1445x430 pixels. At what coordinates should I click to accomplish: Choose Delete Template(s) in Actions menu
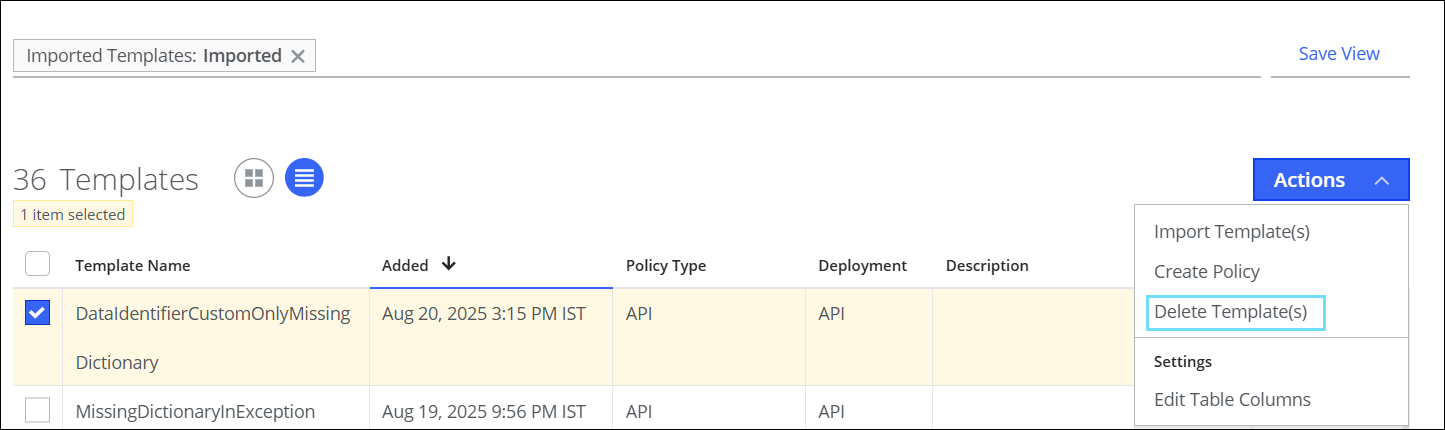[1230, 312]
